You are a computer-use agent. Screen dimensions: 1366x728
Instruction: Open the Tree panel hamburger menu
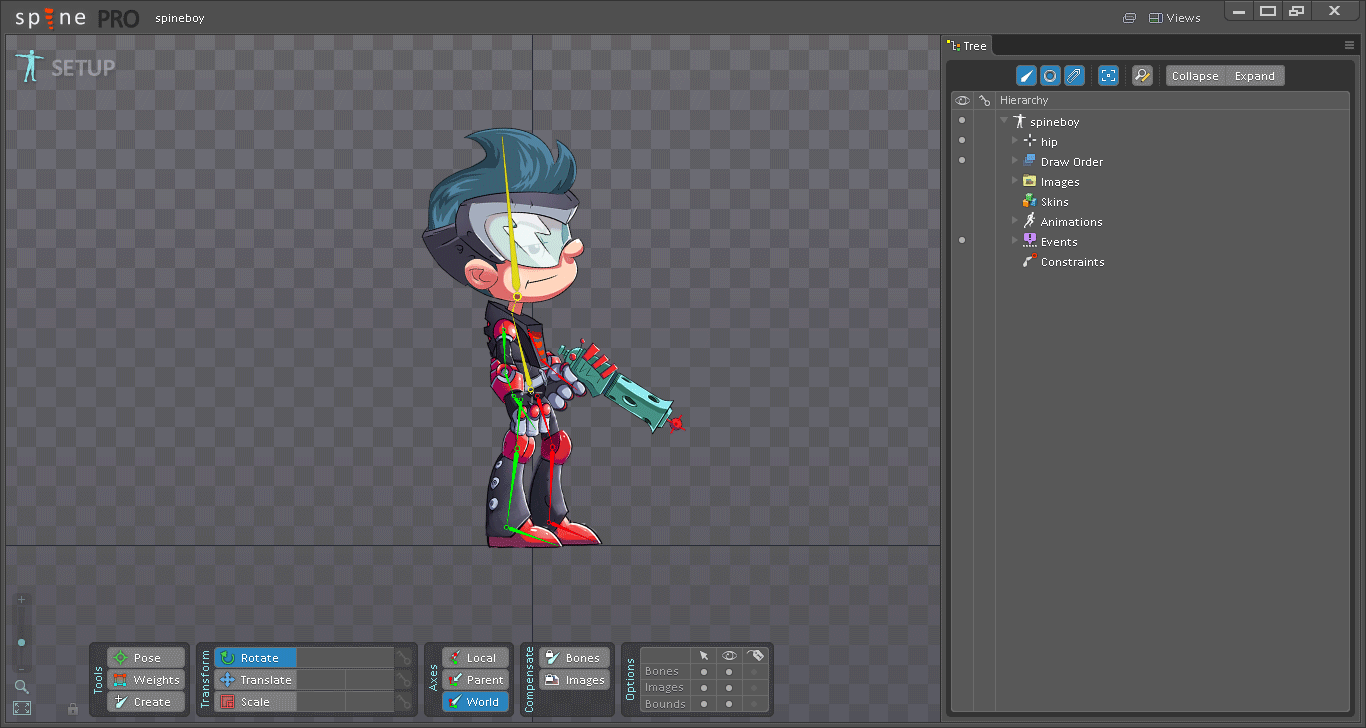pos(1349,45)
